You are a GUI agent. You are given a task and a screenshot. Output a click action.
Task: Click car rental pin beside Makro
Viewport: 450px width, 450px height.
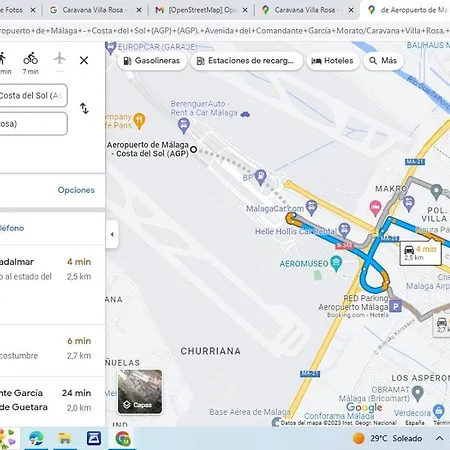(x=408, y=203)
